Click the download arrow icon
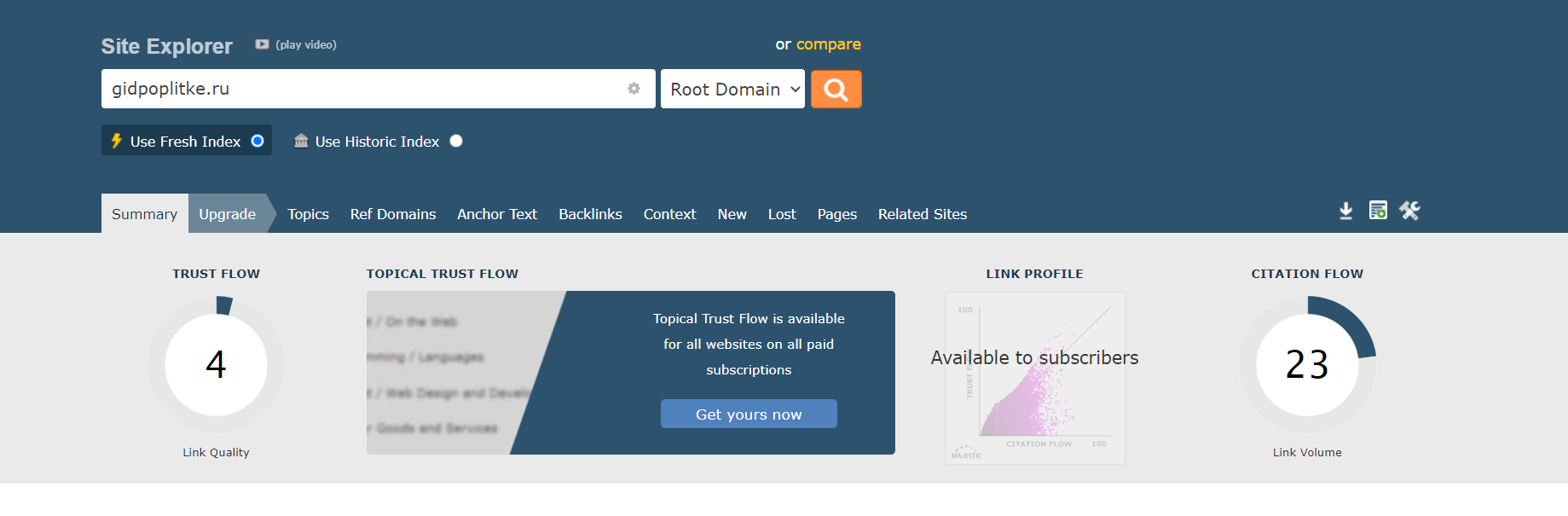The width and height of the screenshot is (1568, 516). click(x=1345, y=211)
